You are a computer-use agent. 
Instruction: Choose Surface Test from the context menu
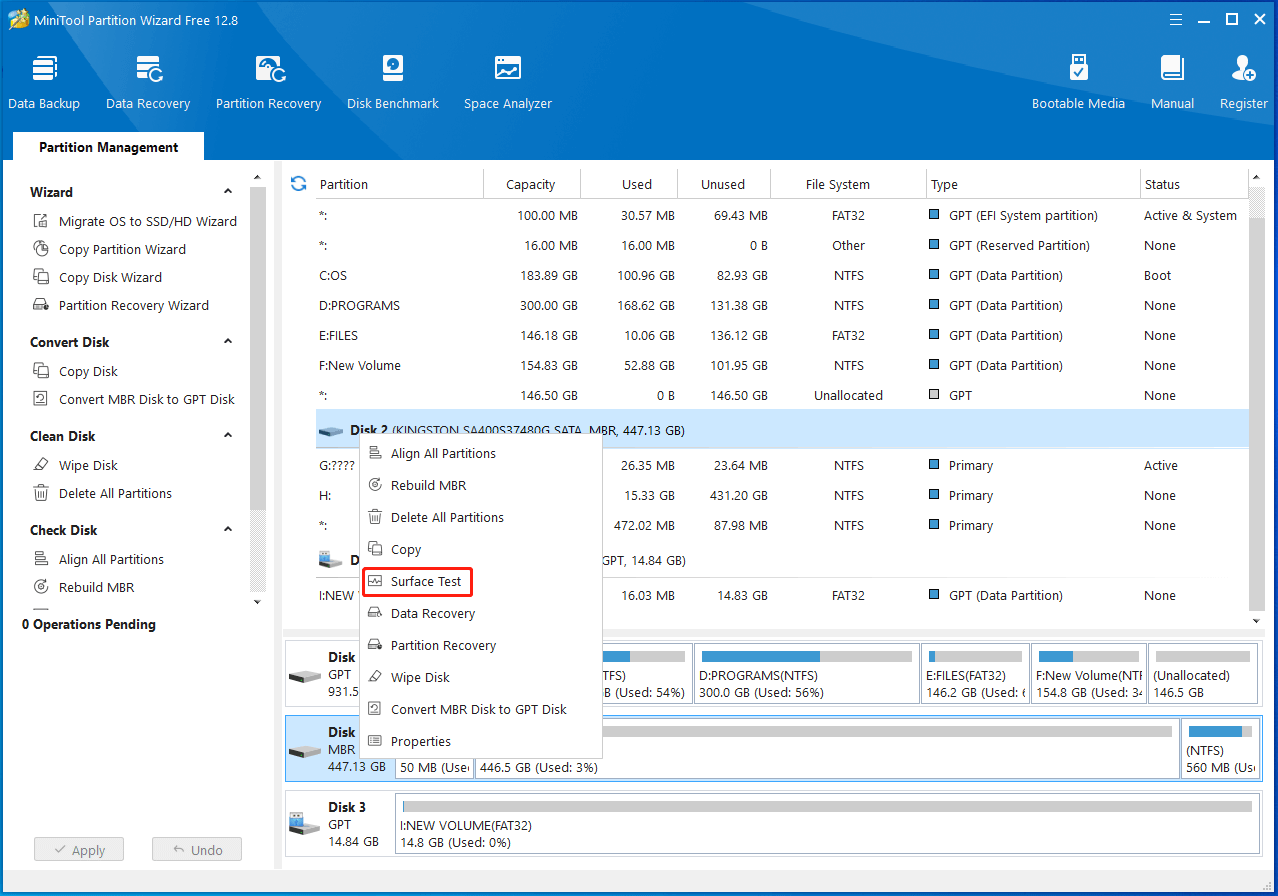tap(425, 581)
